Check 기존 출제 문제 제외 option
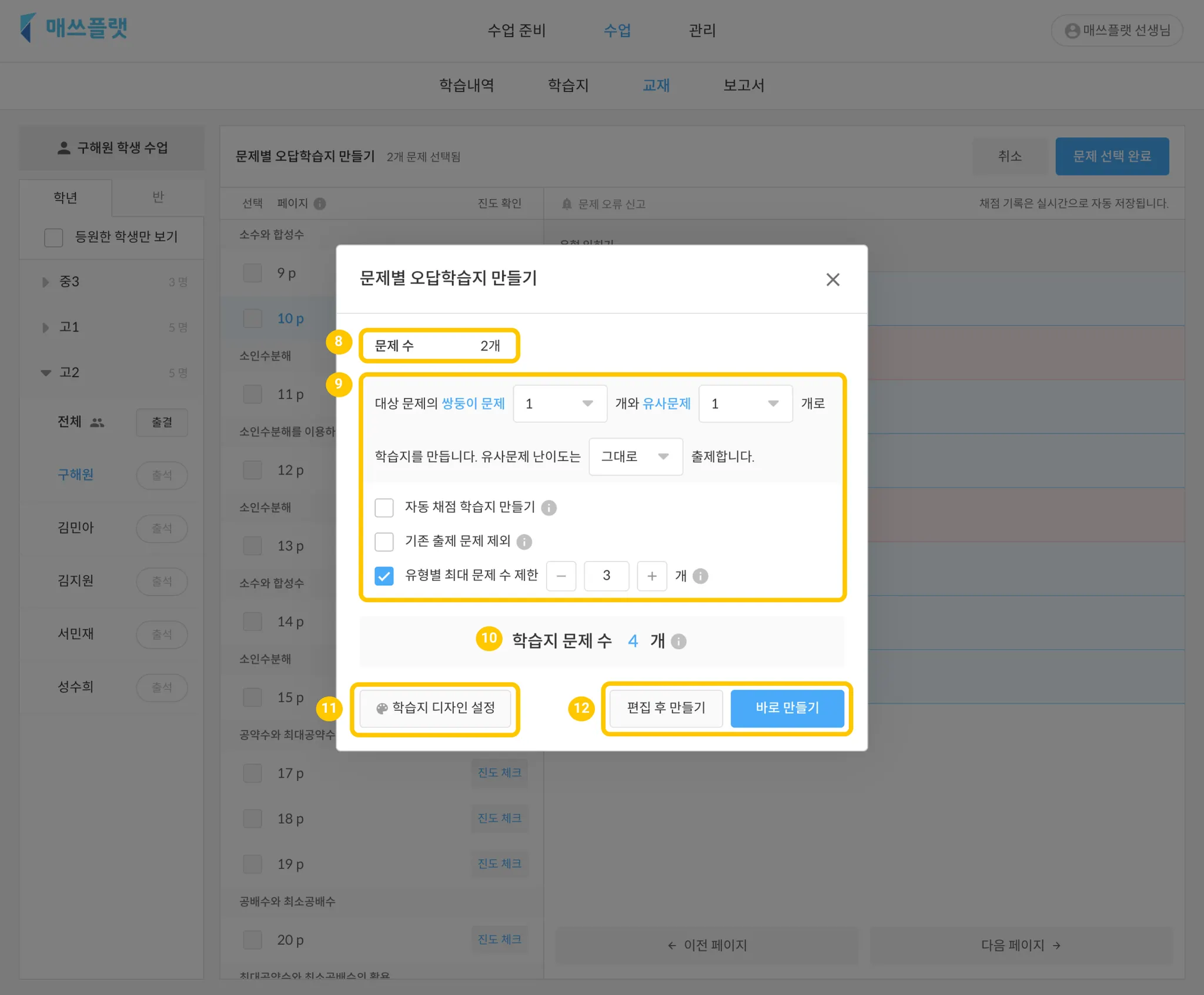1204x995 pixels. [x=384, y=542]
